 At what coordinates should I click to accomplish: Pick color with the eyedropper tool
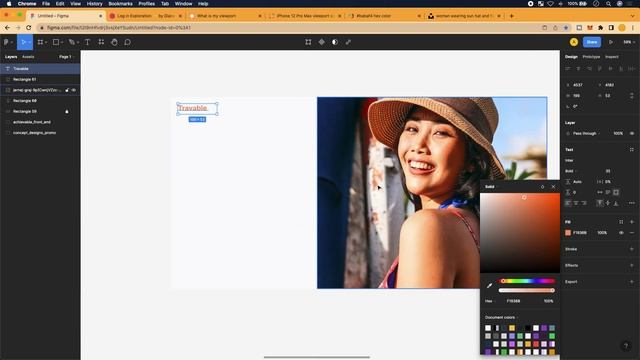(489, 286)
